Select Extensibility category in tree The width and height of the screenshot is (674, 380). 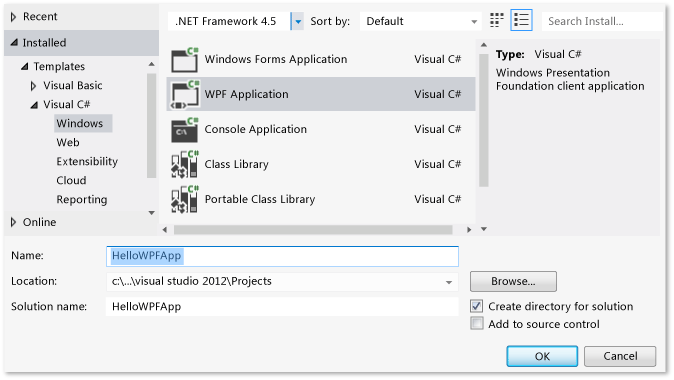[87, 161]
